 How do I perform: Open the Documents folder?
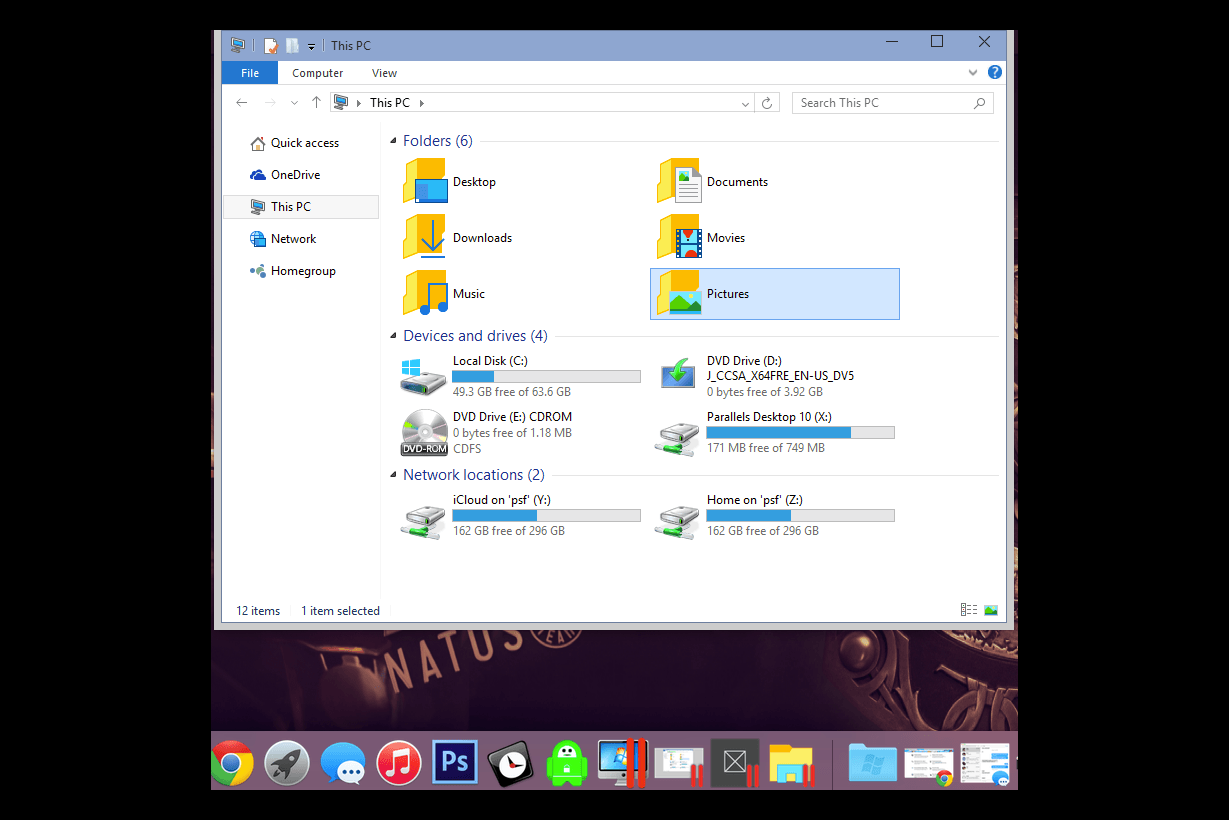(x=713, y=182)
